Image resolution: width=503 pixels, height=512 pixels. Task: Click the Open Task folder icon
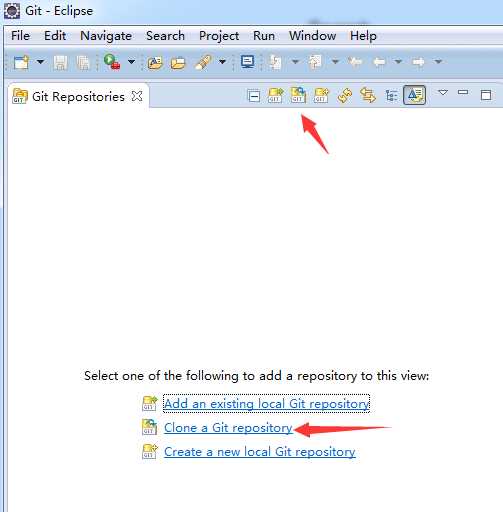point(178,63)
